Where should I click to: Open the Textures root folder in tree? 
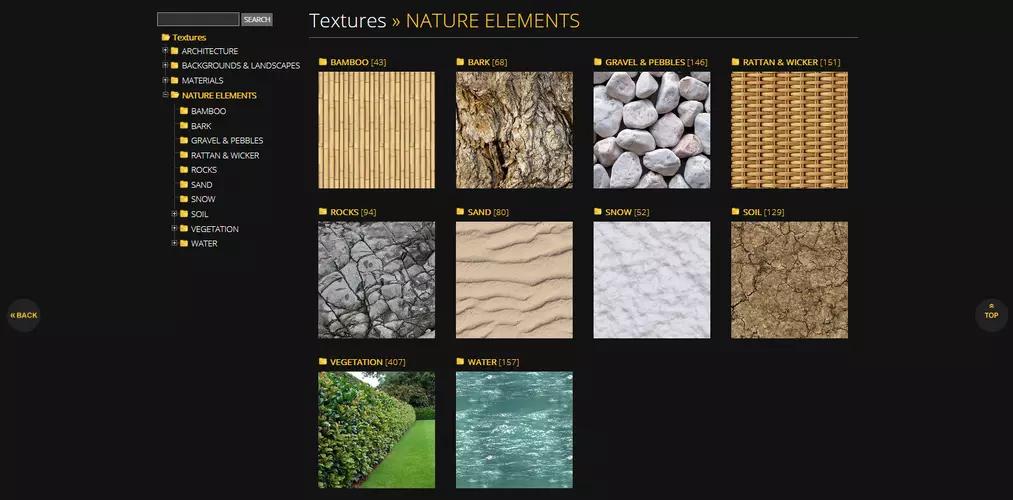pyautogui.click(x=184, y=37)
